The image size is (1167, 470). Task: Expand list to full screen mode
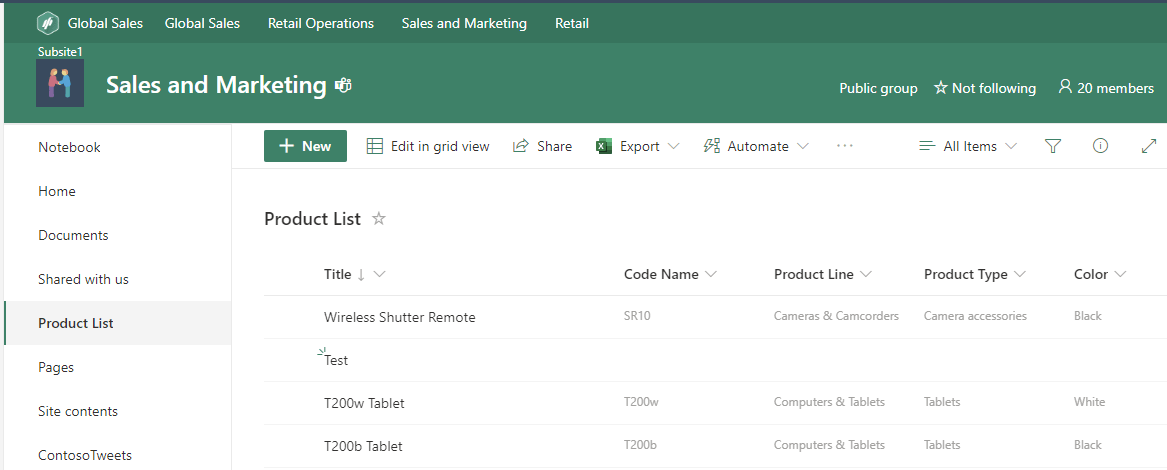(1148, 146)
